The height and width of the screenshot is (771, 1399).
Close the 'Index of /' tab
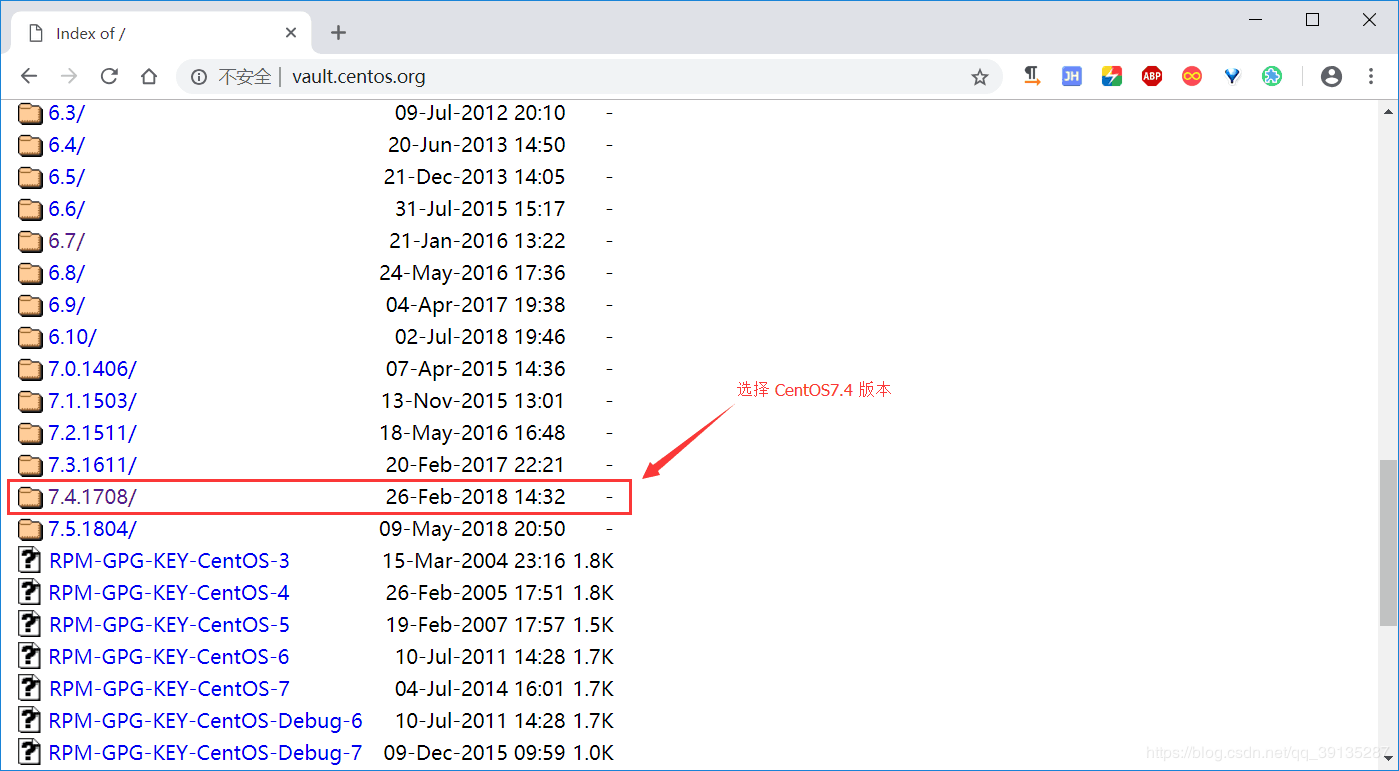(291, 33)
